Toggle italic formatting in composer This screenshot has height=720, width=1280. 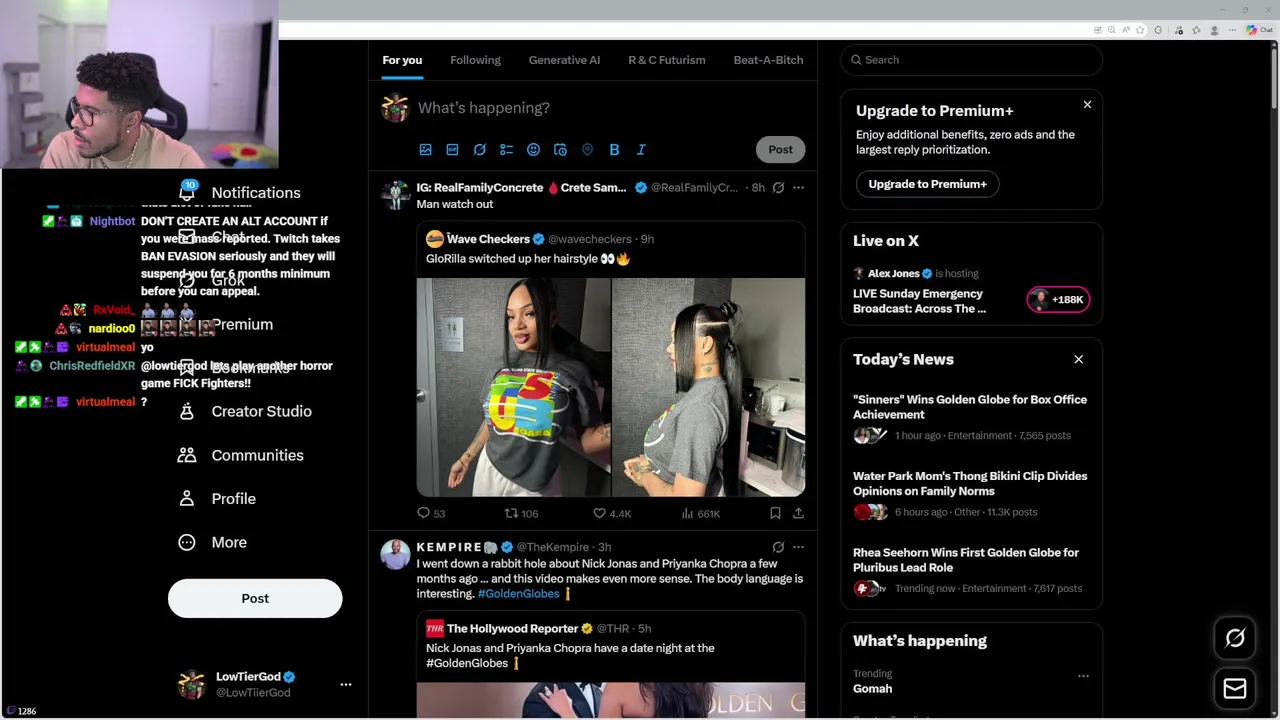coord(641,150)
